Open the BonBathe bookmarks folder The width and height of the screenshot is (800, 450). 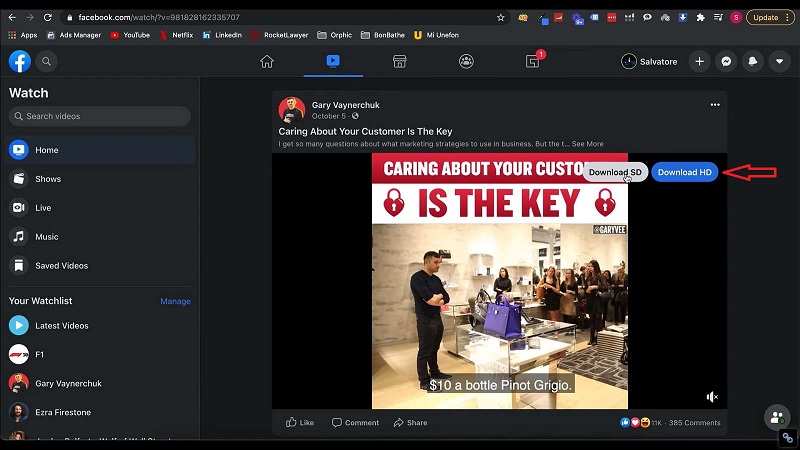coord(383,35)
